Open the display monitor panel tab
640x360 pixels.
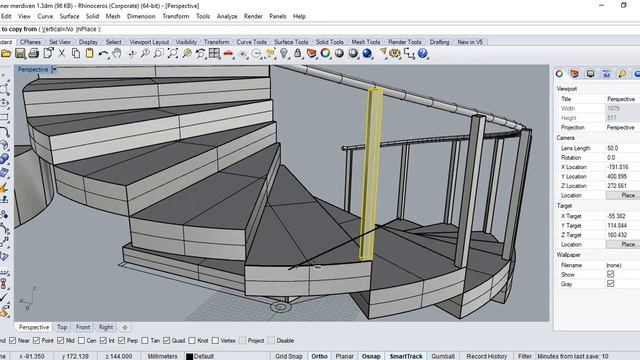click(x=591, y=73)
